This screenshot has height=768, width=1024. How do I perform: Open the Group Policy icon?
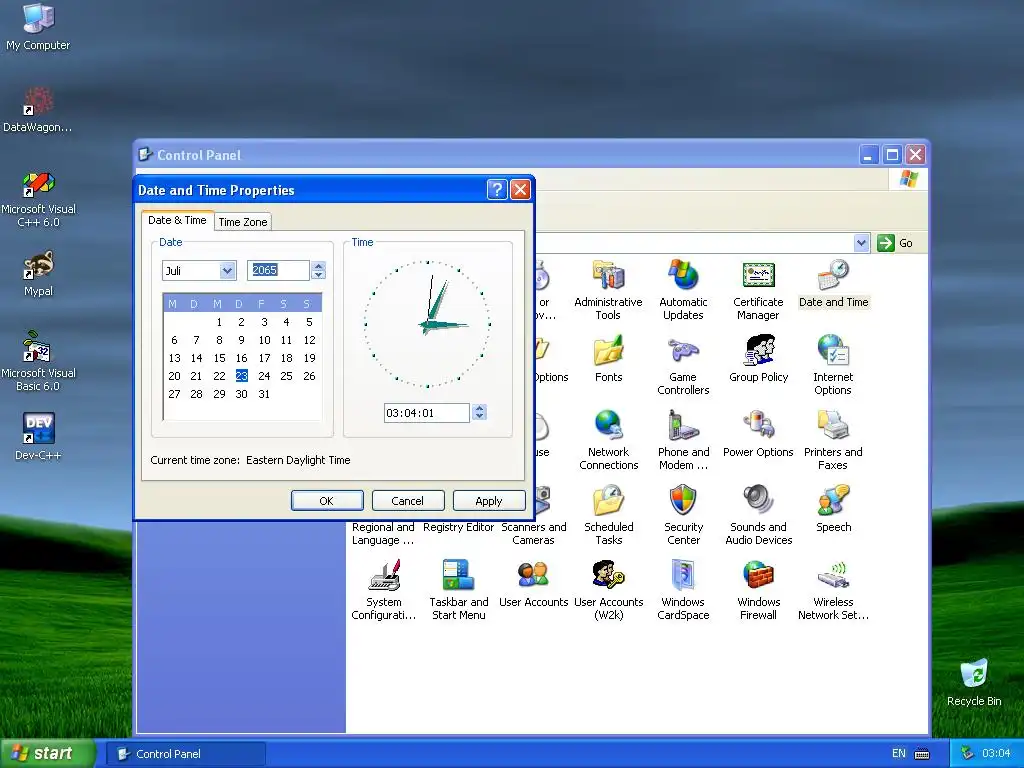(758, 350)
